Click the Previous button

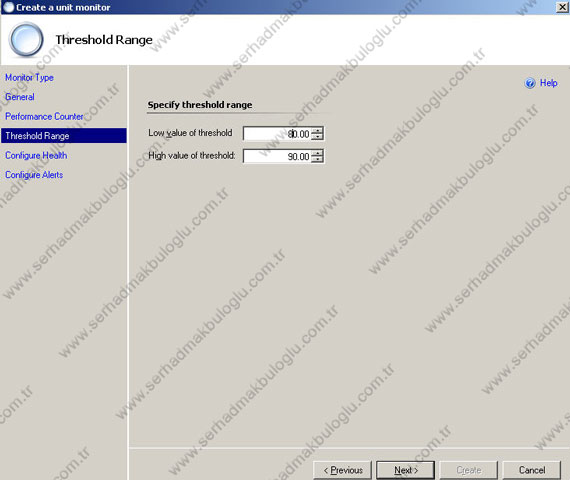[342, 470]
